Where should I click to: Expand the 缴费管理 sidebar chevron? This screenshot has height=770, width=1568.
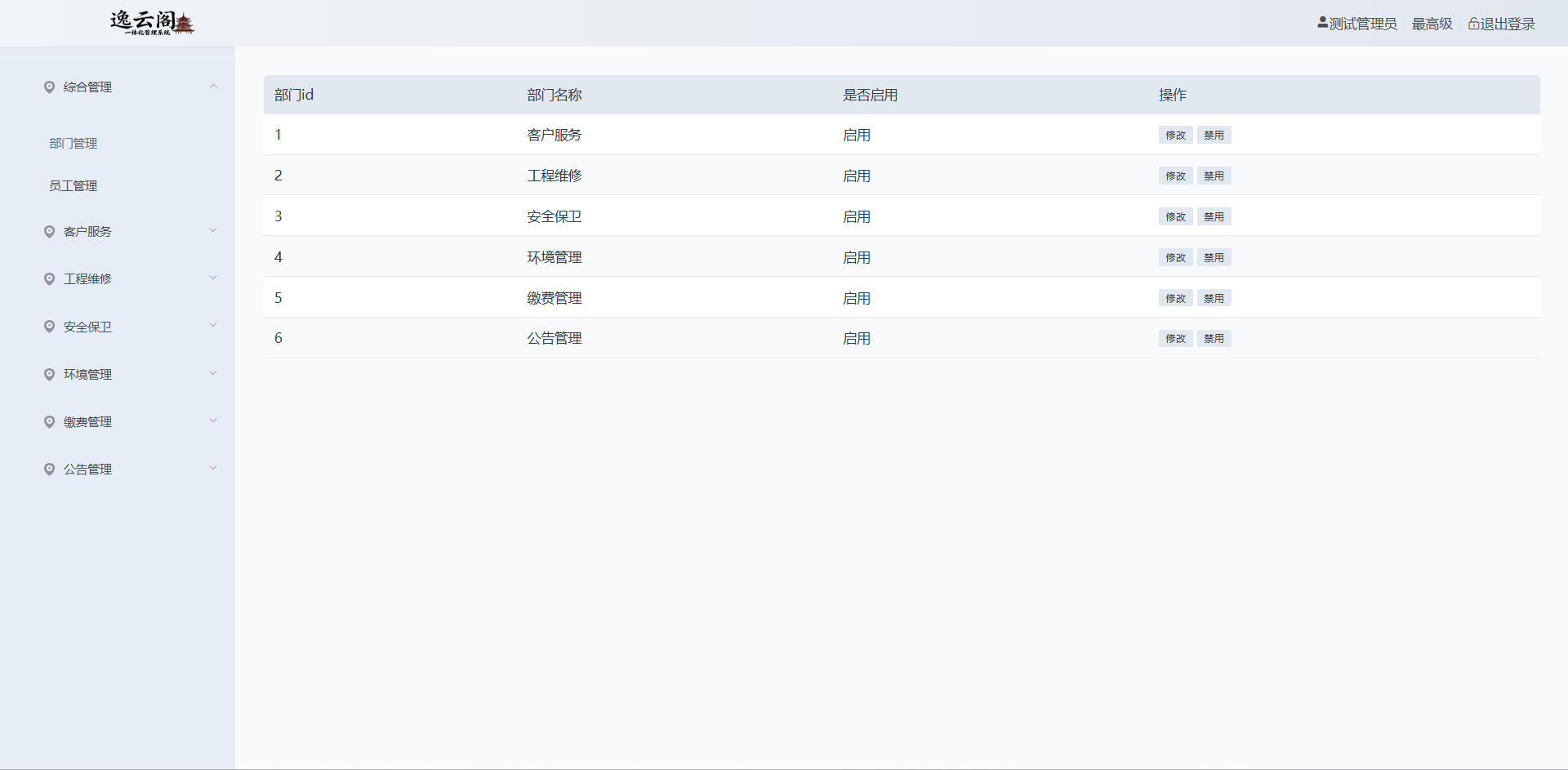click(213, 421)
